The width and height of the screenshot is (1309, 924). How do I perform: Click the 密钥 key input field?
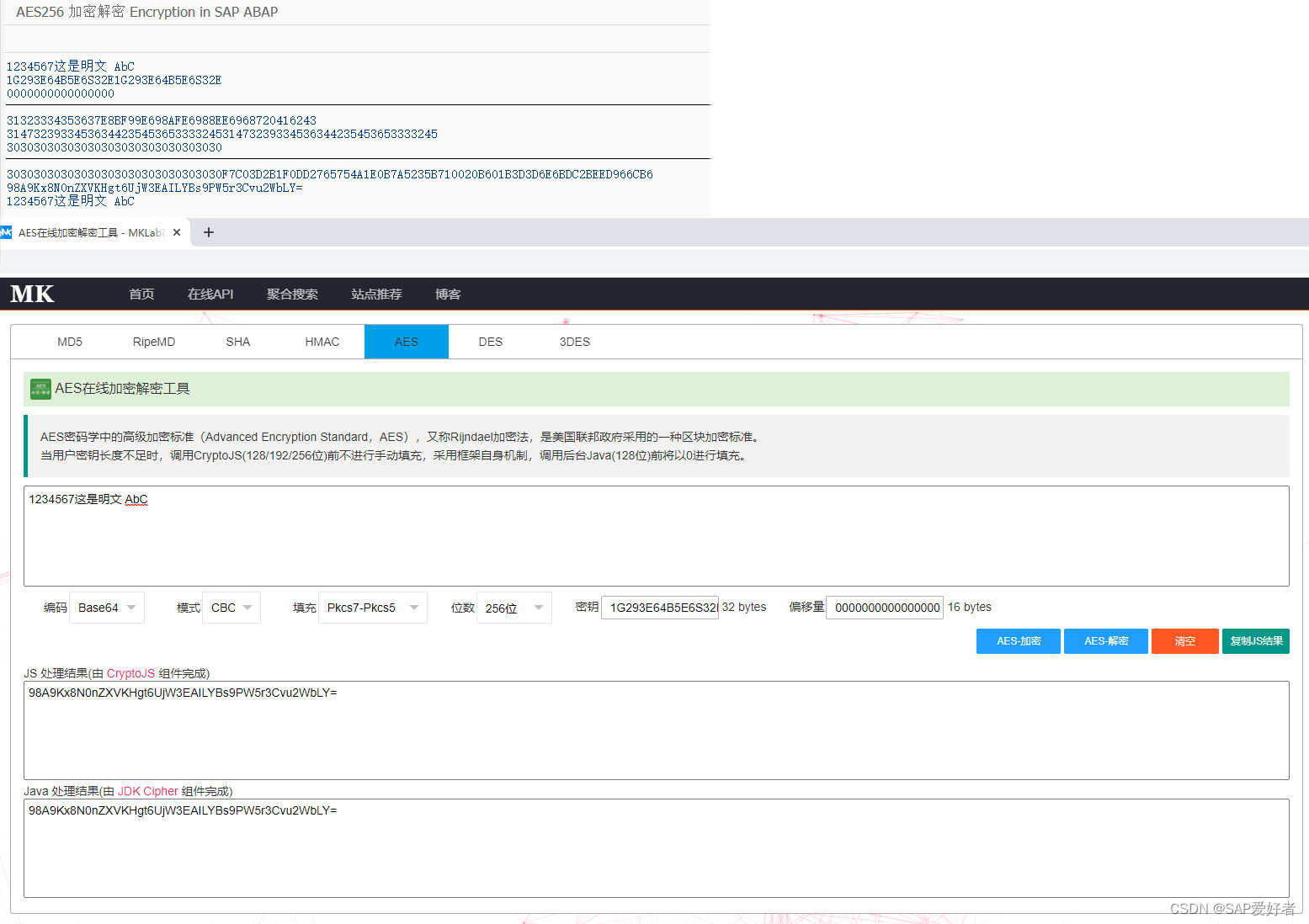click(659, 607)
